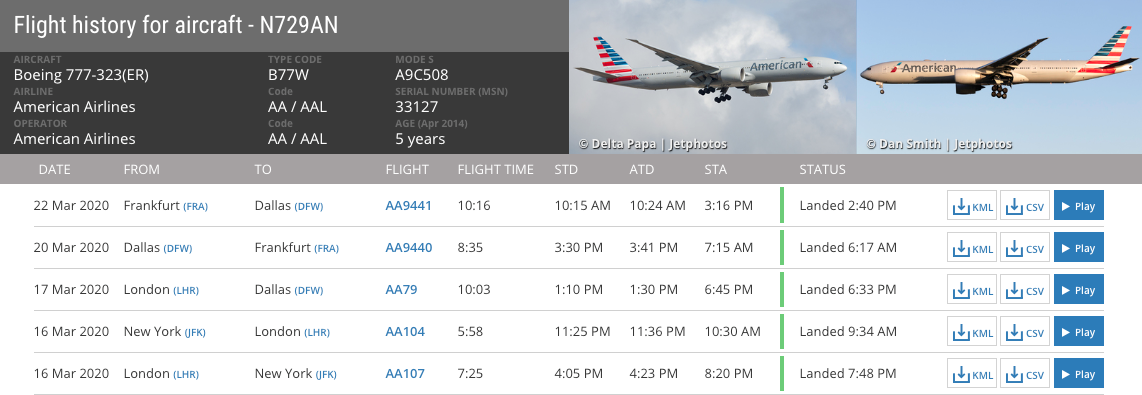Sort by the DATE column header

coord(55,169)
